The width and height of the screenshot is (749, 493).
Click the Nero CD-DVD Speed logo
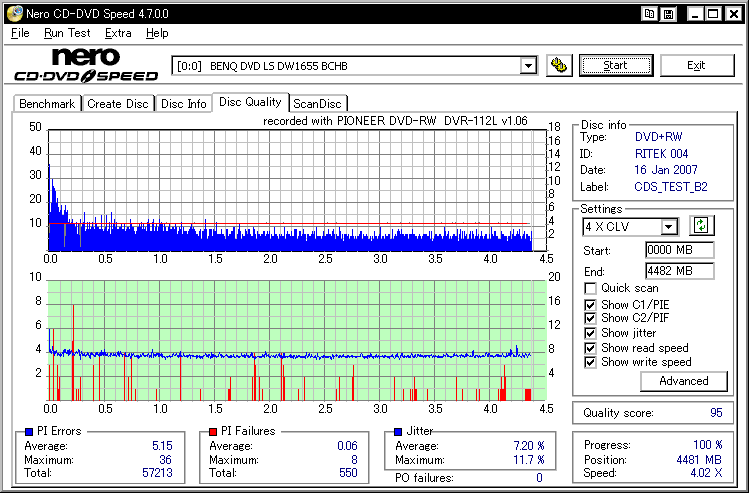coord(86,65)
